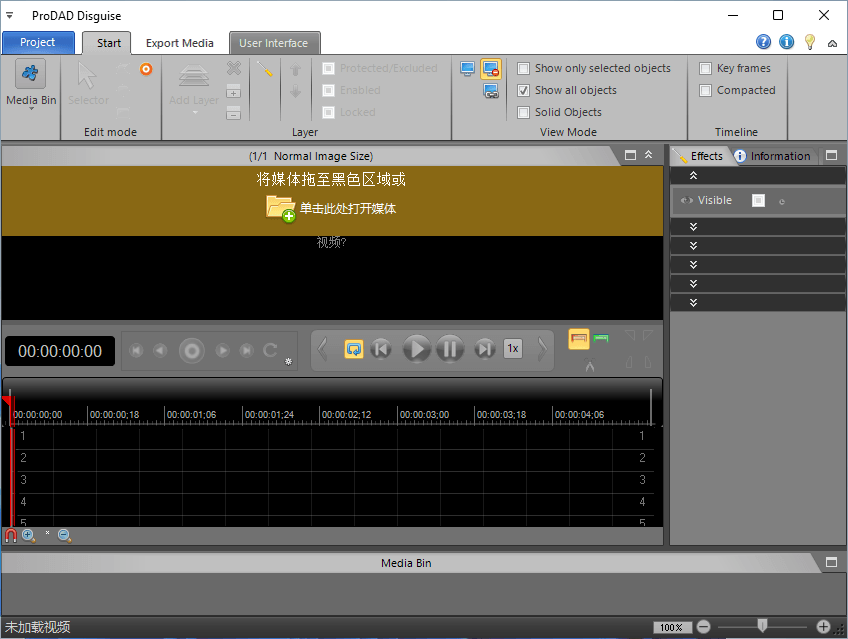The width and height of the screenshot is (848, 639).
Task: Enable Show only selected objects
Action: [524, 69]
